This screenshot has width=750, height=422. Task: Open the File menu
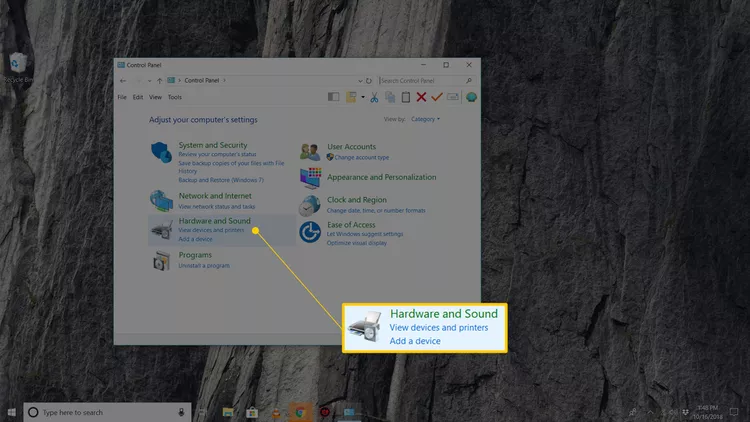(122, 97)
